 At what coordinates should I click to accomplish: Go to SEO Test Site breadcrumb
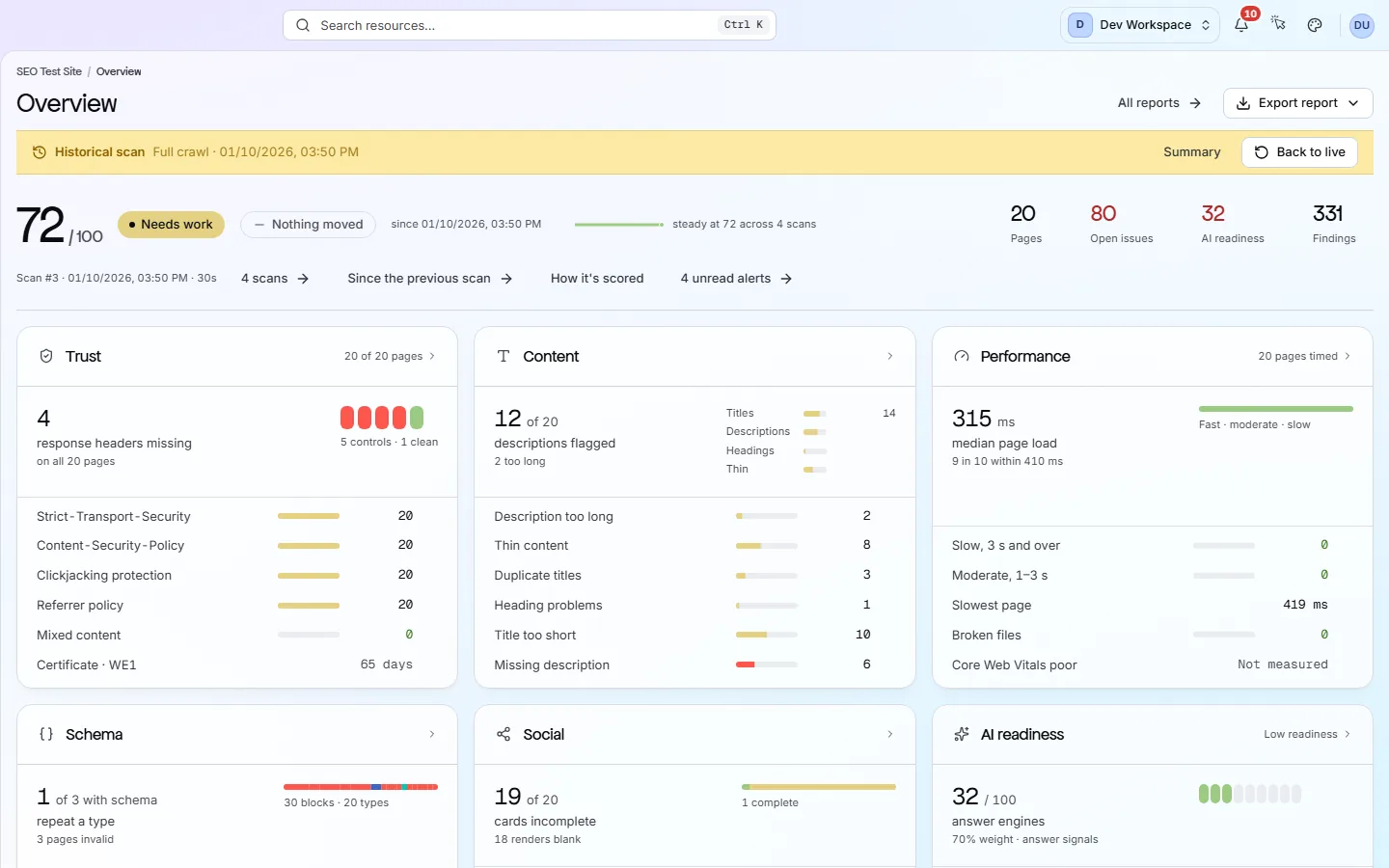(49, 71)
